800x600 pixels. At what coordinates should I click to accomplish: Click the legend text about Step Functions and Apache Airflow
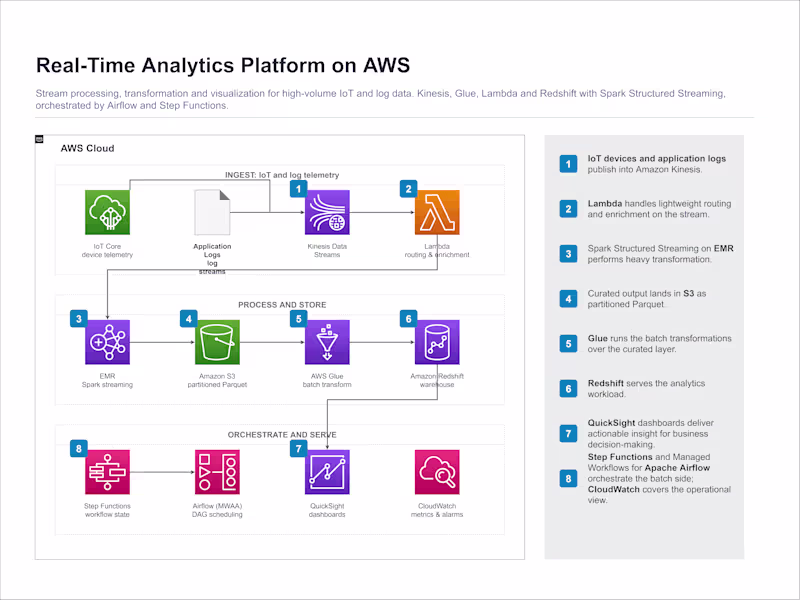[x=659, y=478]
